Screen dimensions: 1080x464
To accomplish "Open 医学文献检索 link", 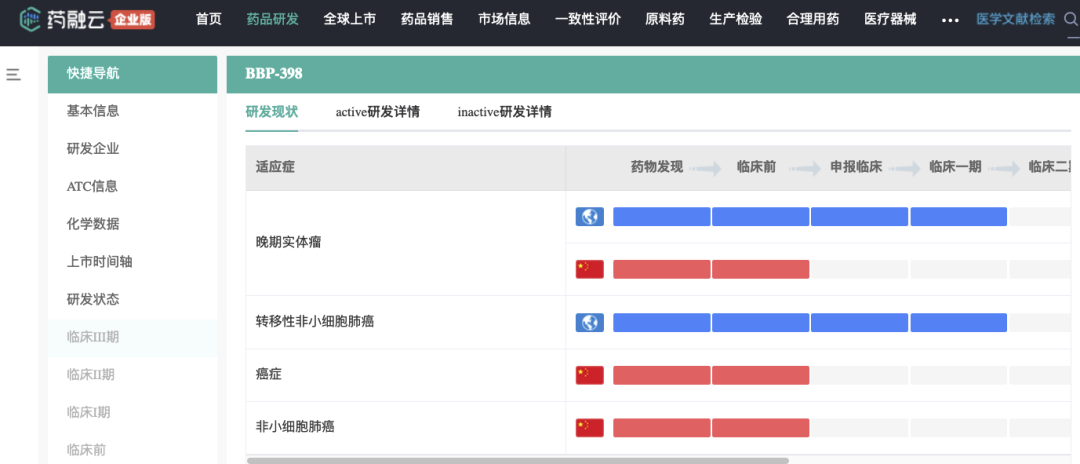I will pos(1015,19).
